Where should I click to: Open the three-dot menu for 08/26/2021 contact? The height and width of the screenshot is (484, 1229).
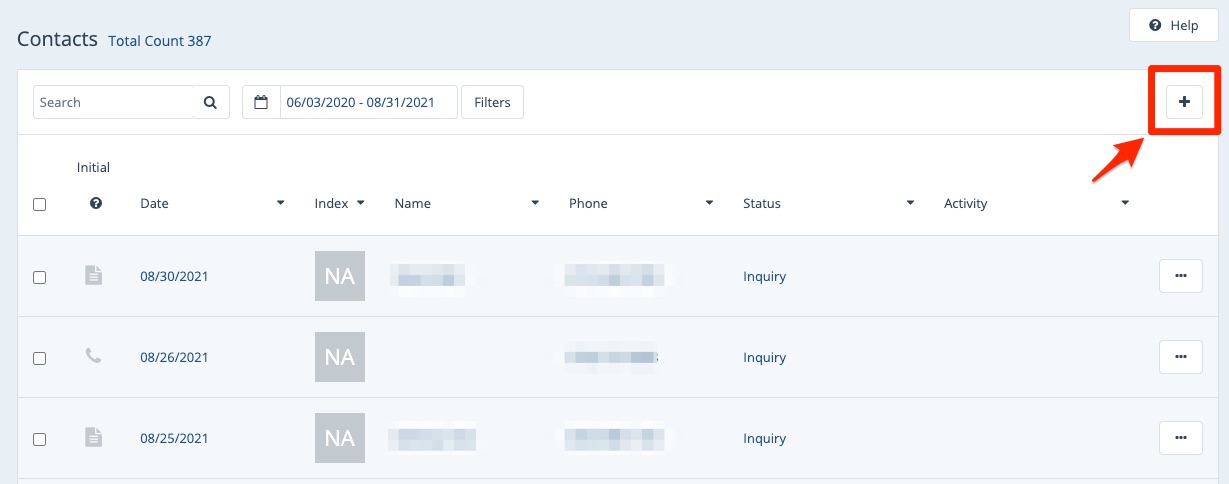(x=1180, y=356)
